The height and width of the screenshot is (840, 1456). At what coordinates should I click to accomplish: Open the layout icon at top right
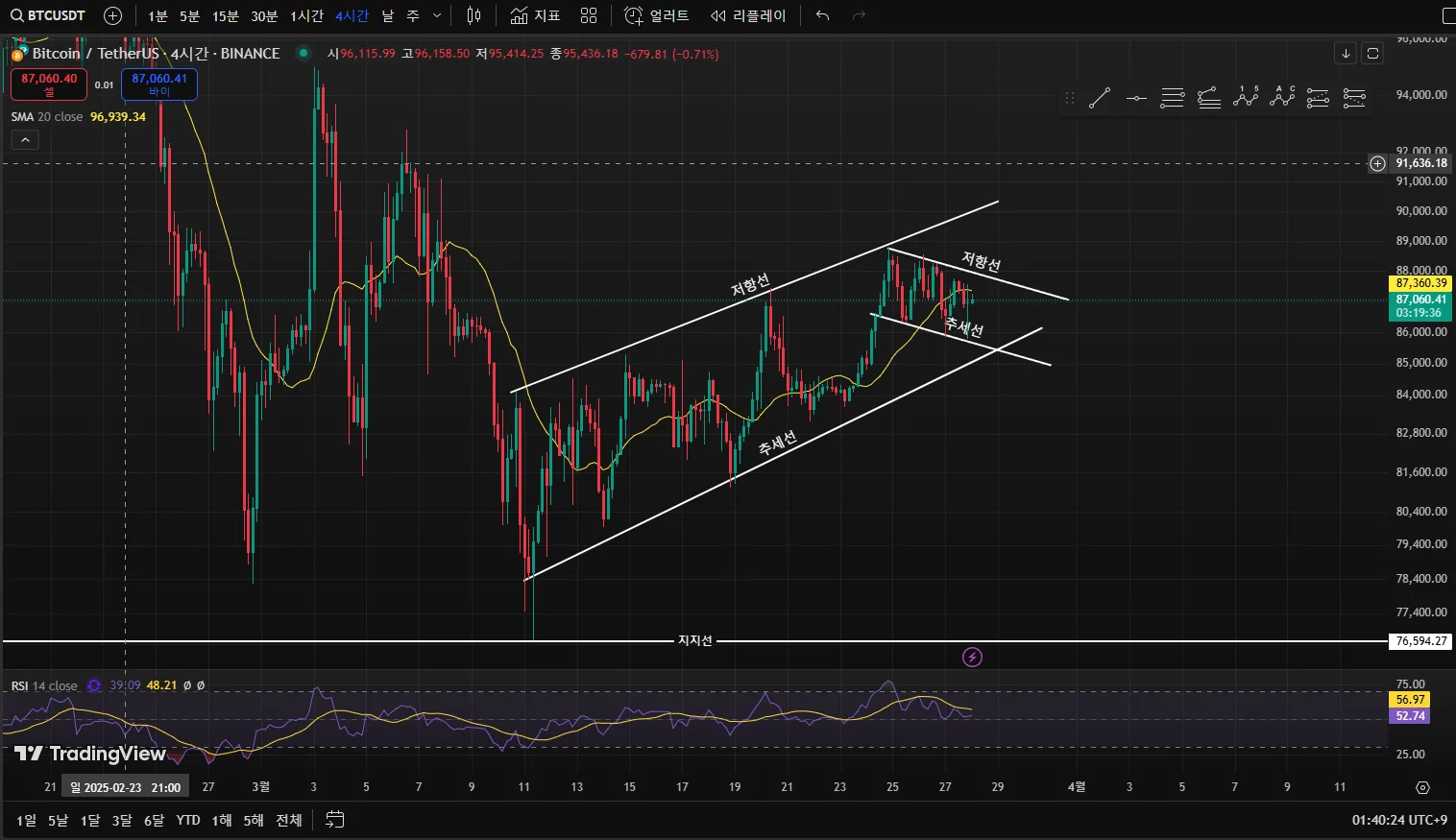pyautogui.click(x=1448, y=15)
